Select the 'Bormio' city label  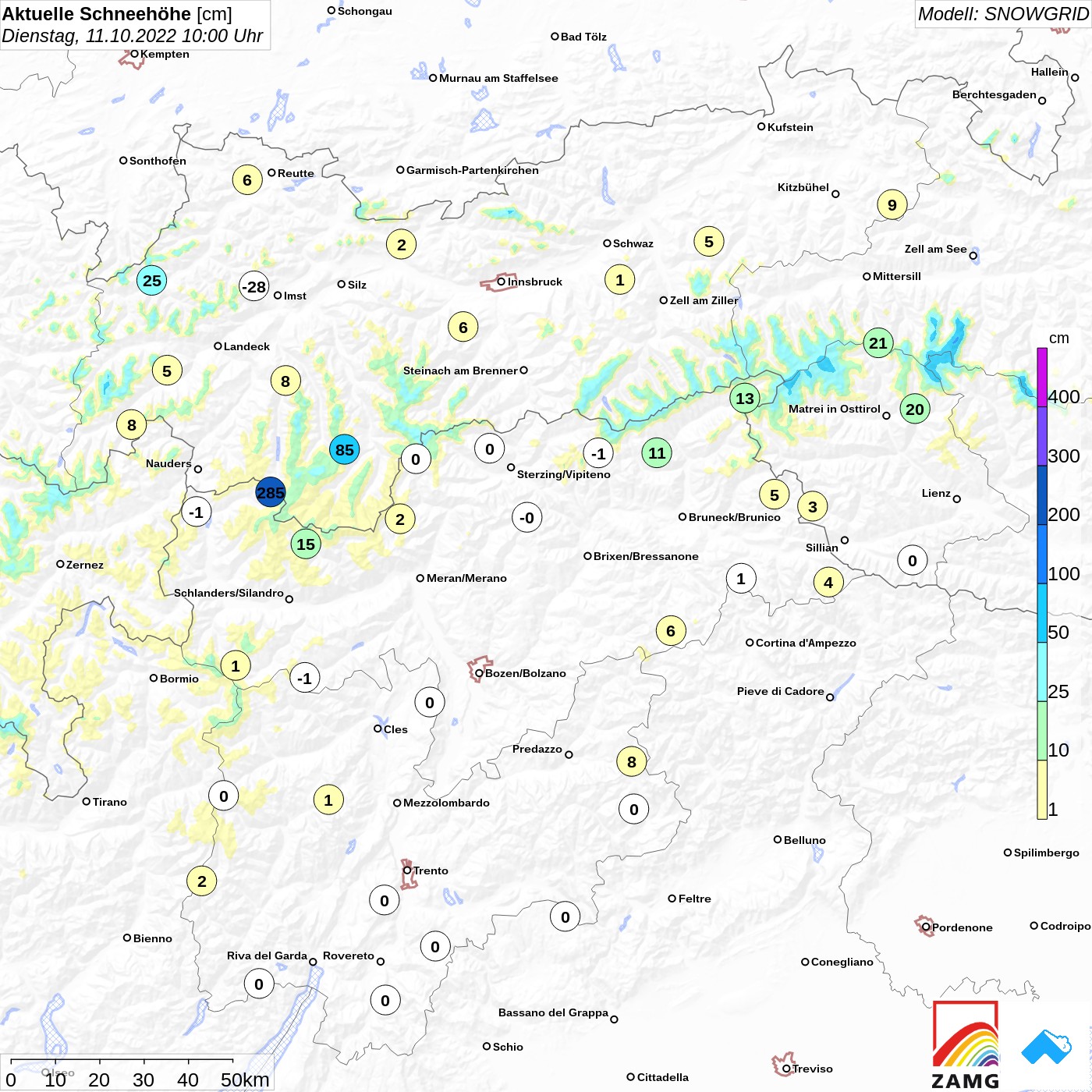179,679
